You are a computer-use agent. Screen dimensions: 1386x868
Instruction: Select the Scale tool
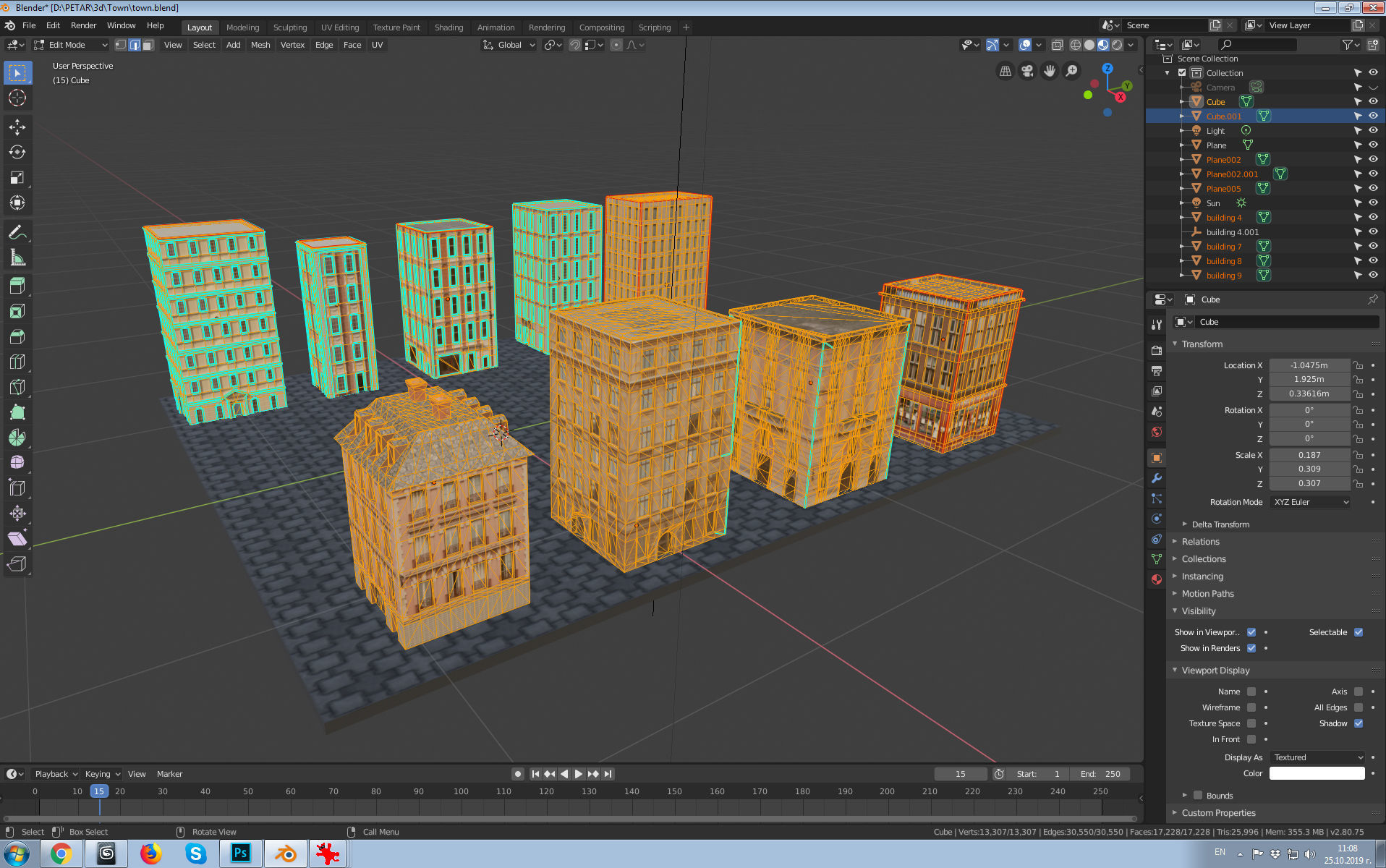click(17, 178)
